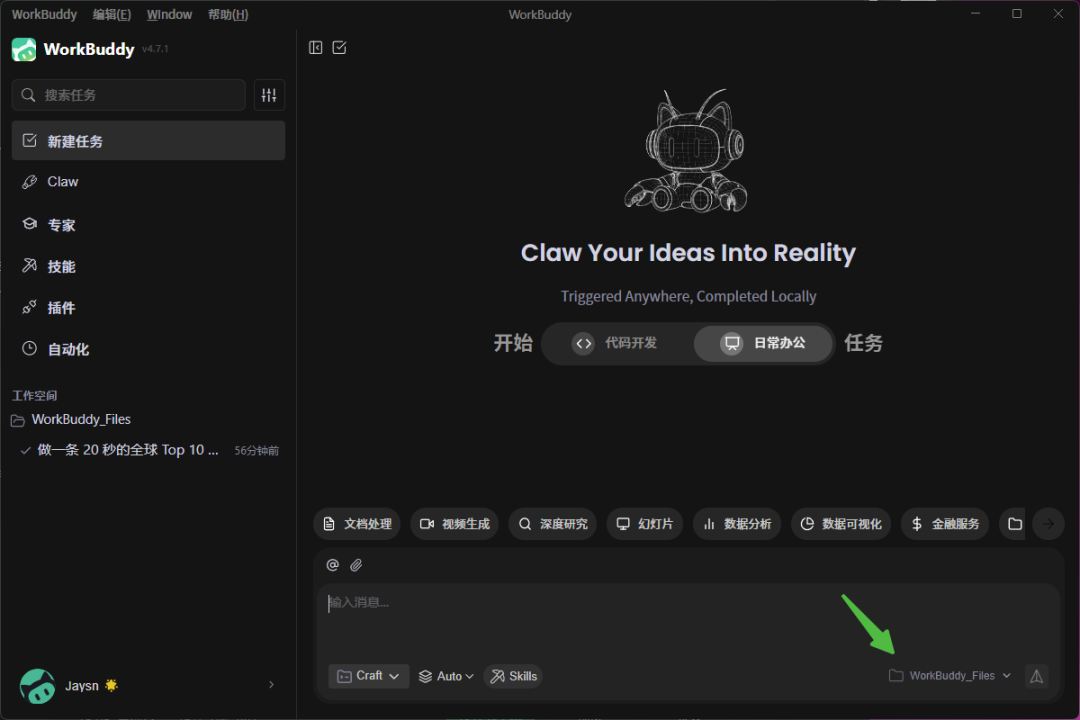Open Claw in the sidebar
This screenshot has height=720, width=1080.
148,182
